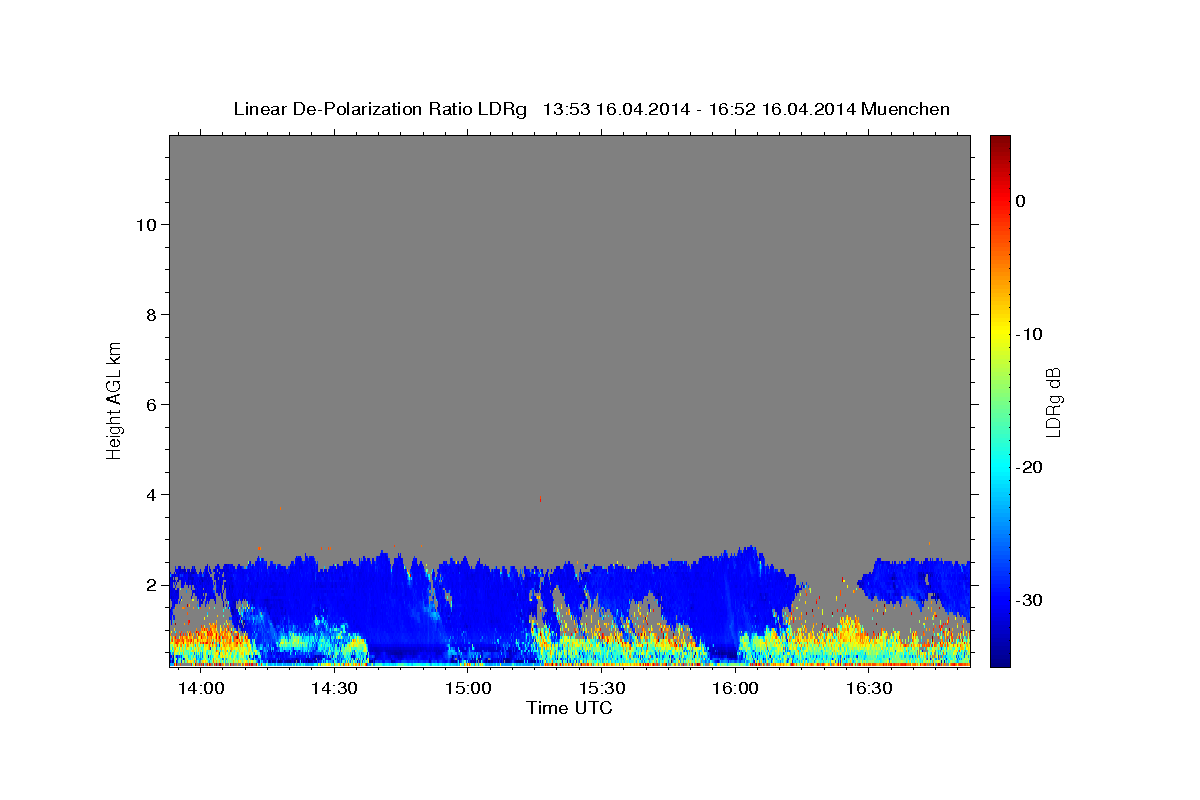
Task: Click the 'LDRg dB' colorbar label
Action: coord(1053,402)
